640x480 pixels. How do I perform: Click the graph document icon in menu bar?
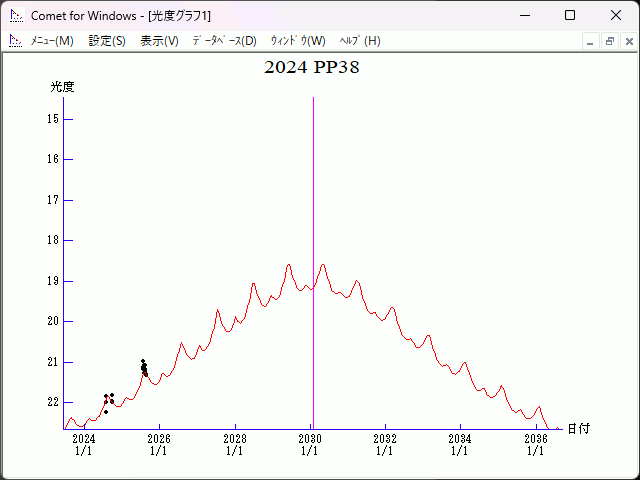[15, 41]
